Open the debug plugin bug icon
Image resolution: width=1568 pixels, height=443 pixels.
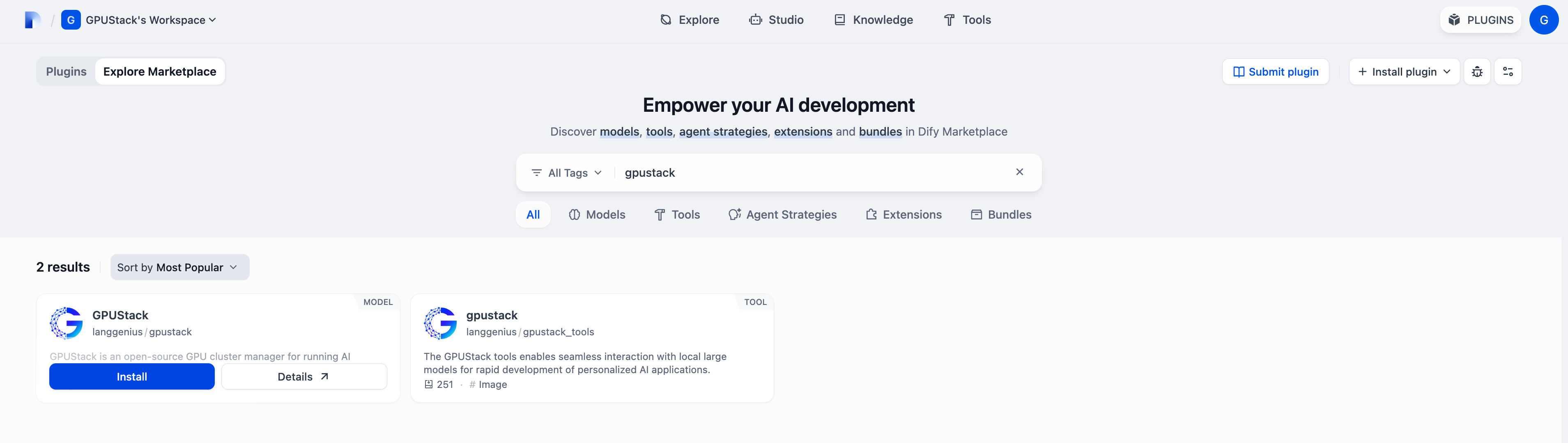1477,72
